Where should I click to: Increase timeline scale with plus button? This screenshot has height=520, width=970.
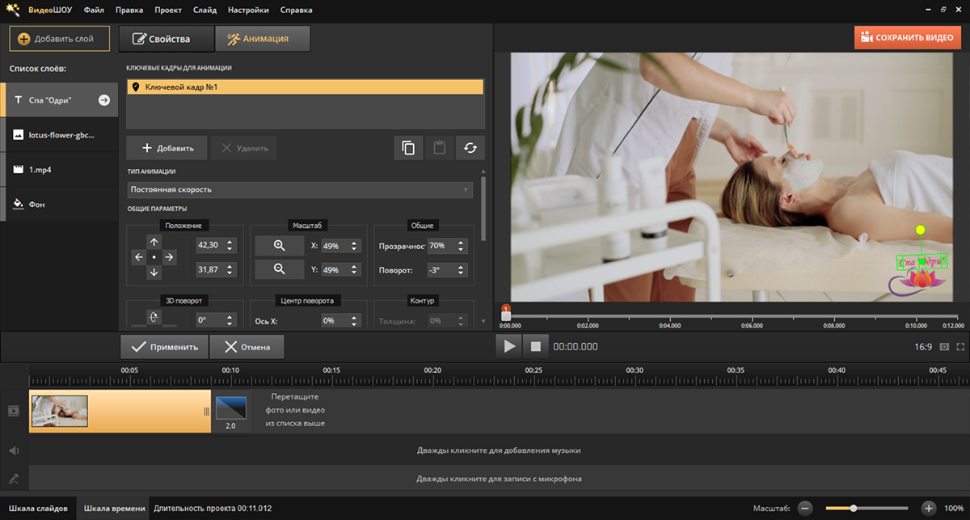pyautogui.click(x=929, y=508)
